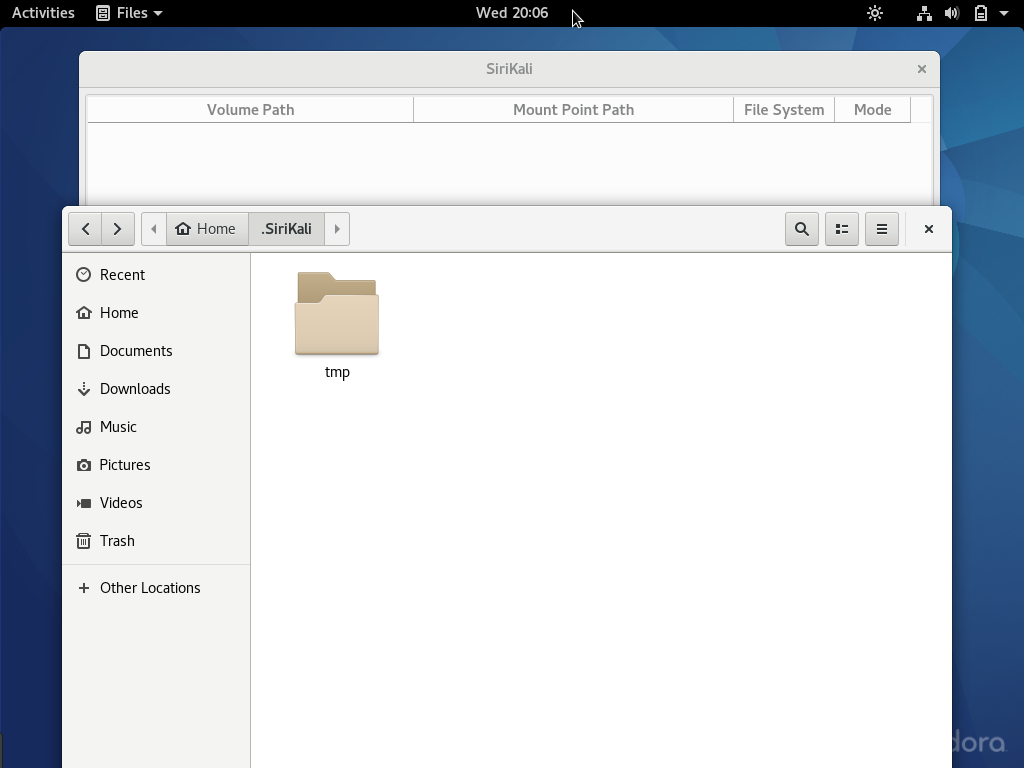Viewport: 1024px width, 768px height.
Task: Open Recent in the sidebar
Action: tap(157, 275)
